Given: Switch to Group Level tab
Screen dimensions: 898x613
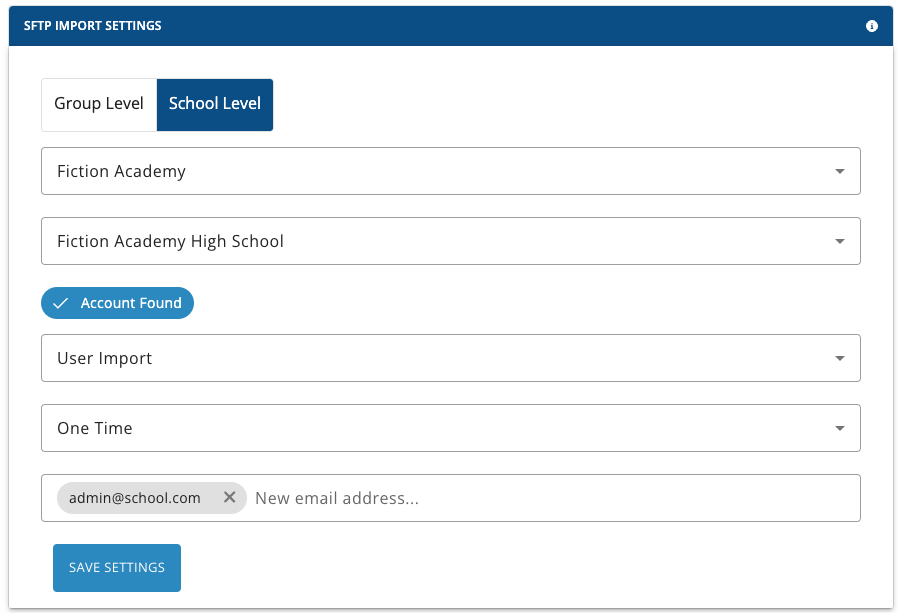Looking at the screenshot, I should (99, 105).
